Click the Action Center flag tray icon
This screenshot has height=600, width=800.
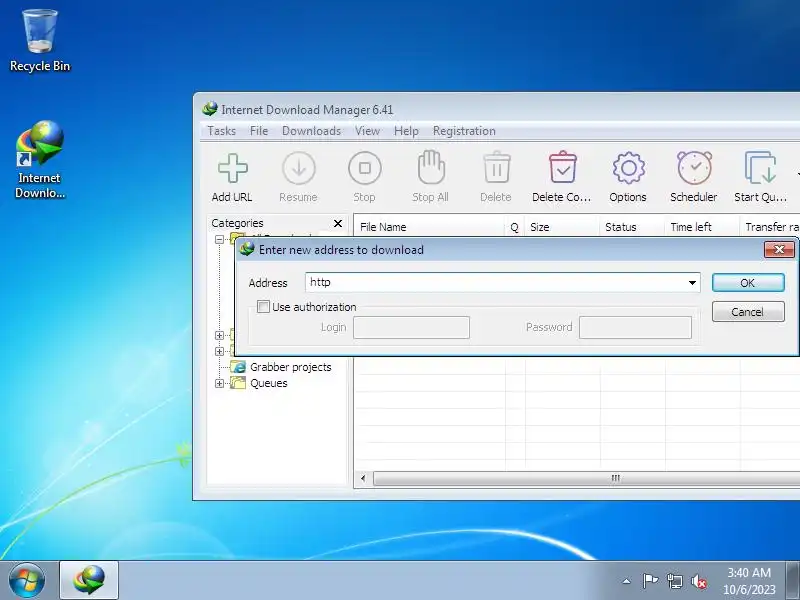[650, 581]
